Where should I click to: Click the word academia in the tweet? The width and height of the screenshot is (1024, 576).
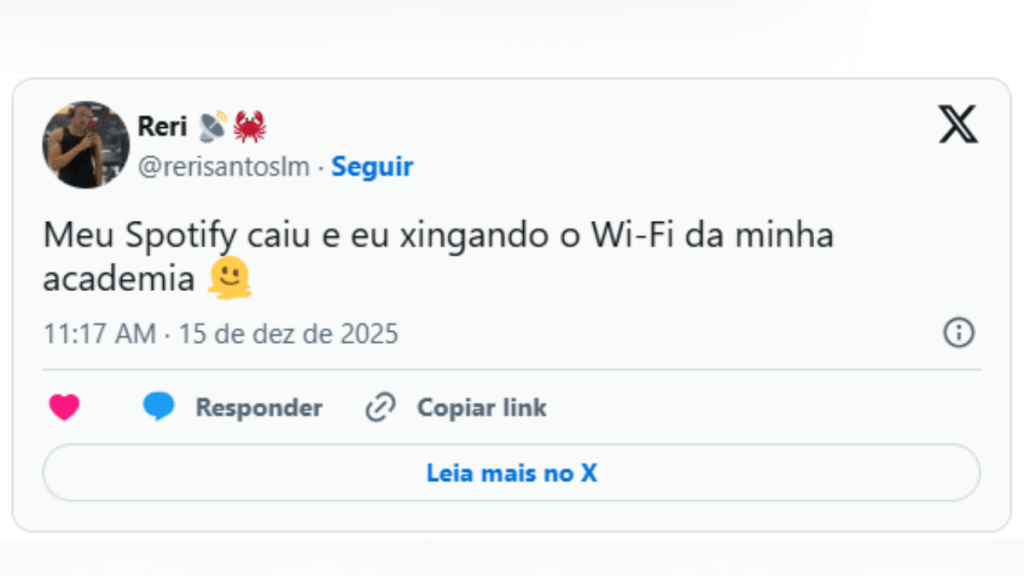118,279
